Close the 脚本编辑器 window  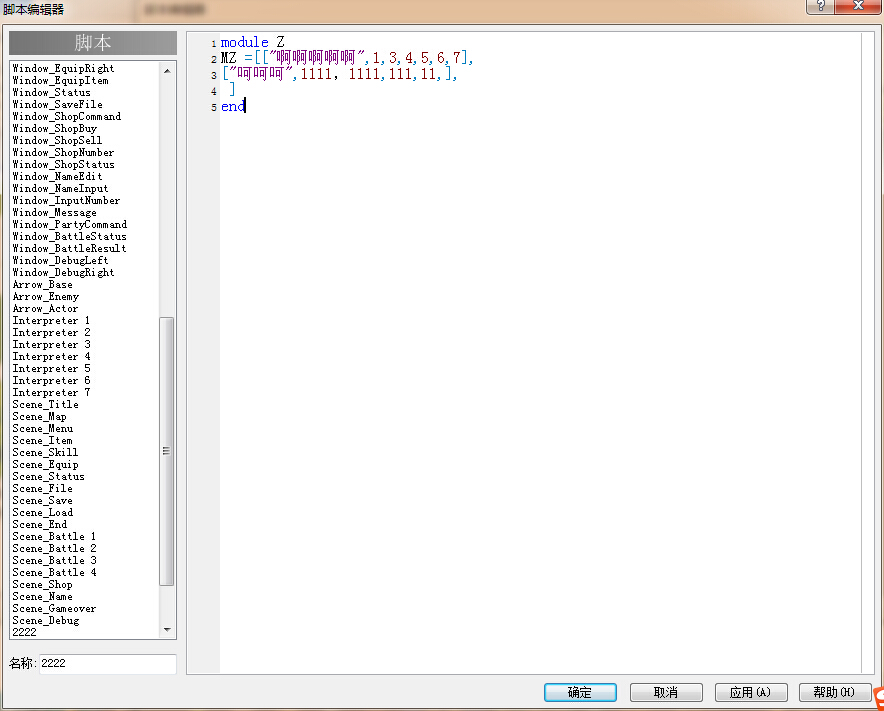pyautogui.click(x=858, y=6)
